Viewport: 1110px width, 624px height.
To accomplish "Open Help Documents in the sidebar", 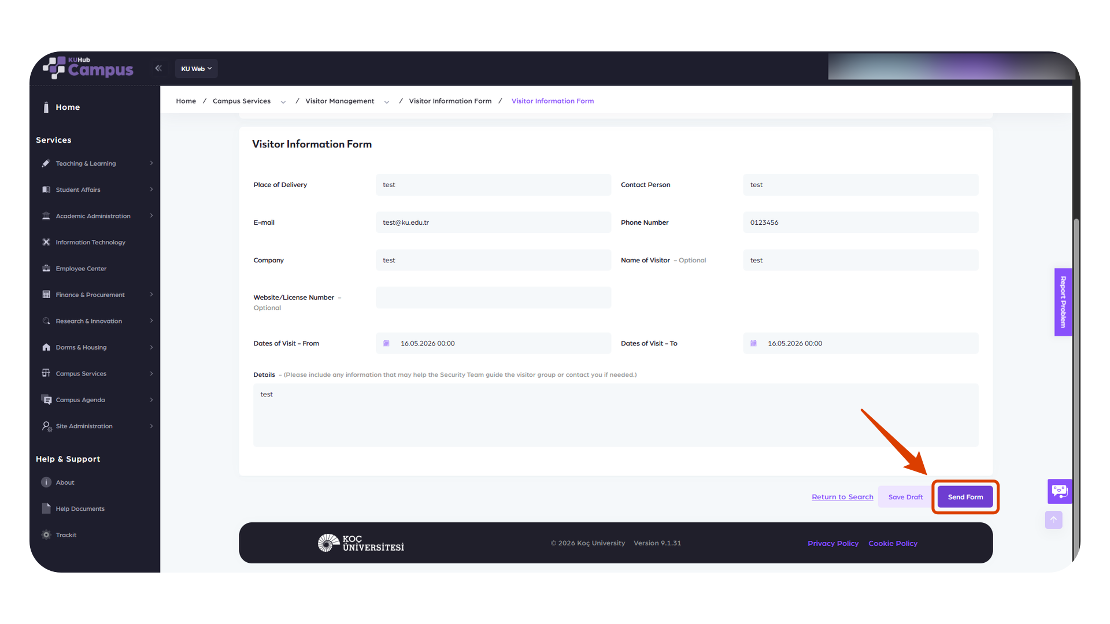I will point(80,509).
